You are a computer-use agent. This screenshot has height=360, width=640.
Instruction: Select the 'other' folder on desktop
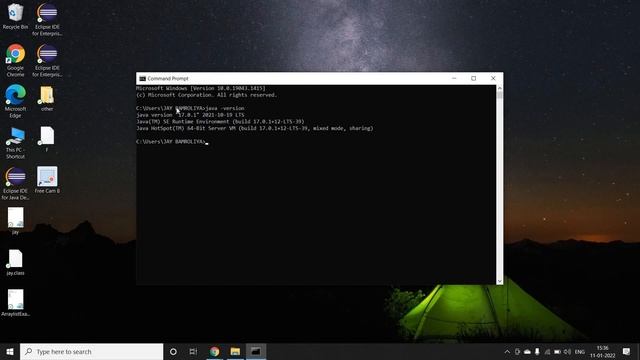[x=47, y=98]
